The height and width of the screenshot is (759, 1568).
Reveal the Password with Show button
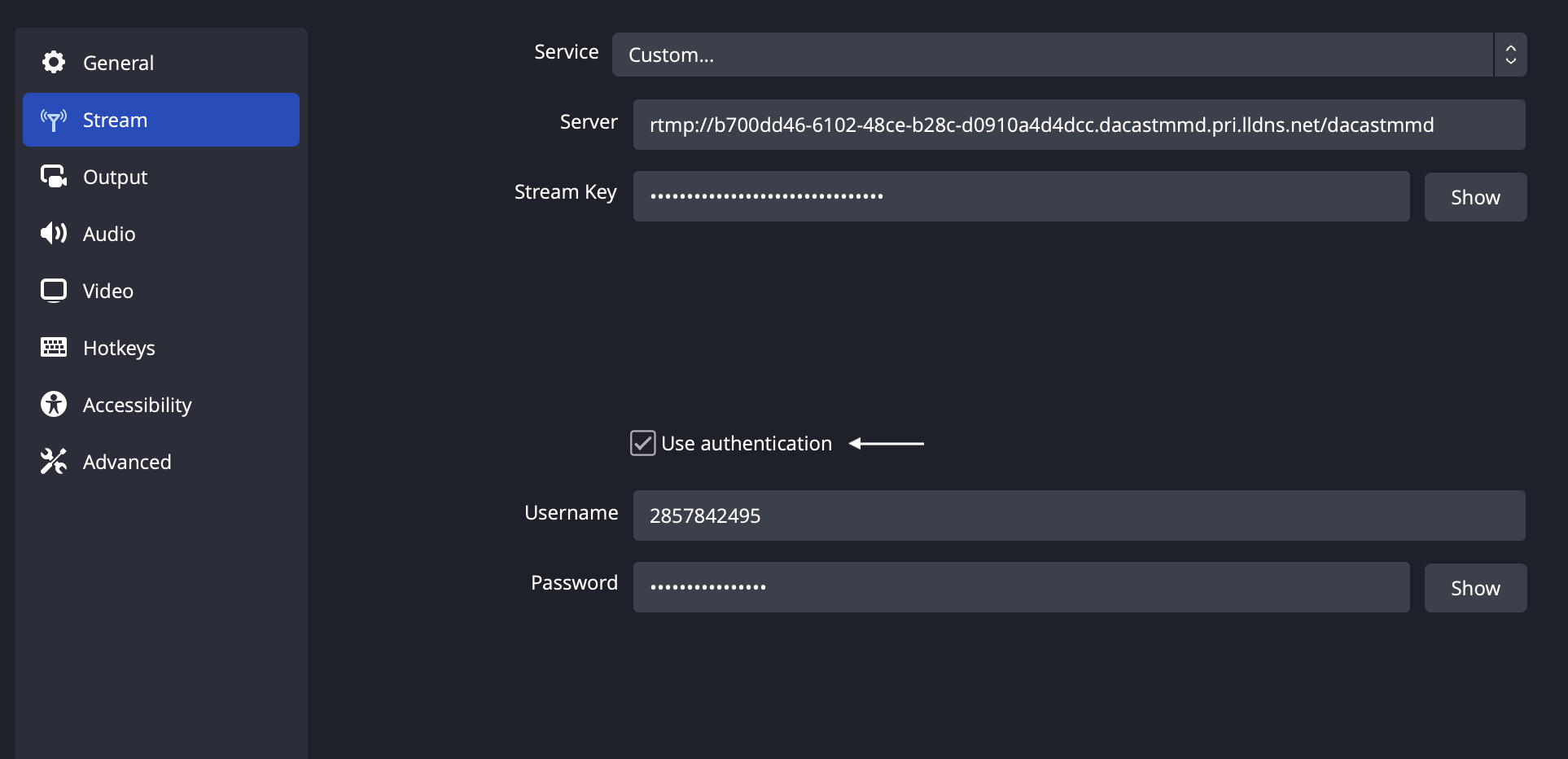1475,588
